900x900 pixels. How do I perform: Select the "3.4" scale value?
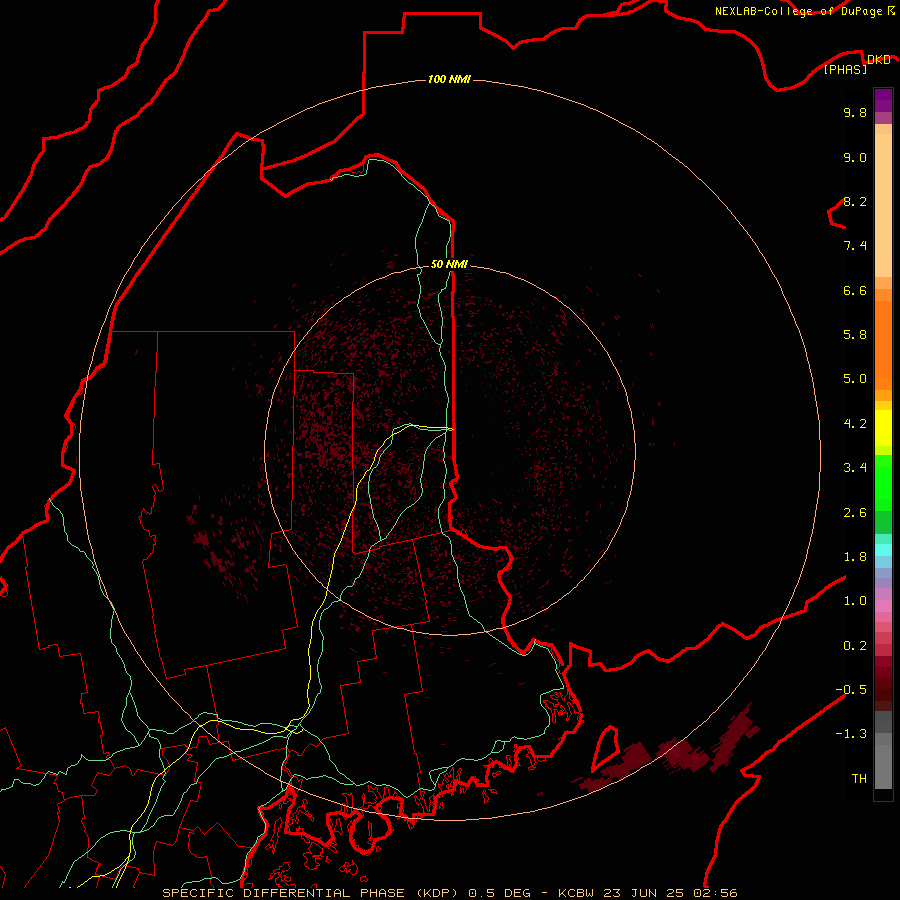point(855,468)
